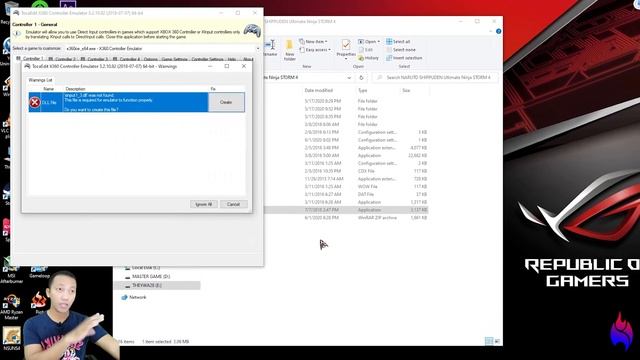Select the WOW File row in file list
Screen dimensions: 640x360
(346, 187)
